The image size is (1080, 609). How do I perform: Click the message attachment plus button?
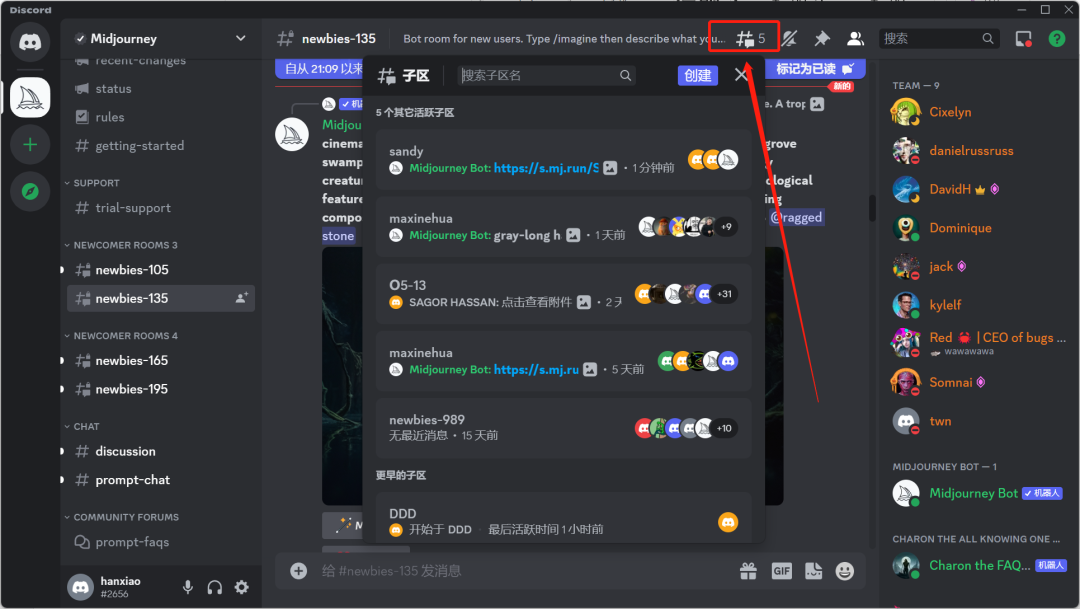(298, 571)
